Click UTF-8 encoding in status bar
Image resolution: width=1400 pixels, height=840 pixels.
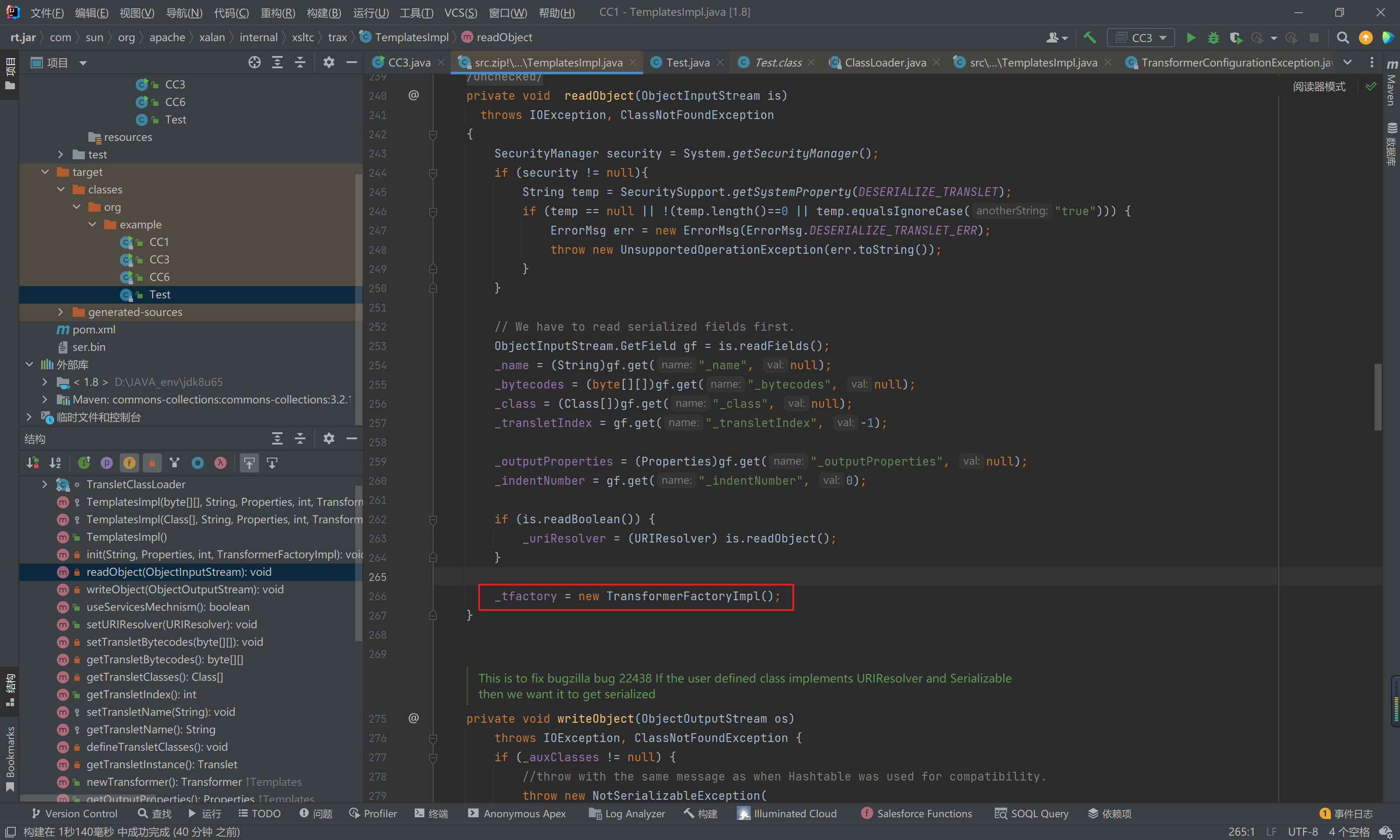pyautogui.click(x=1303, y=832)
